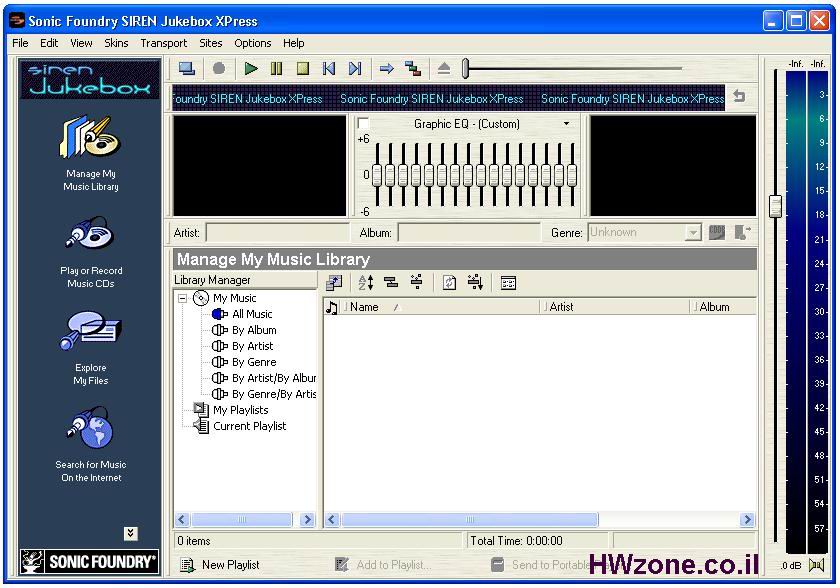This screenshot has height=588, width=840.
Task: Click the send-to-device icon right of CDDB
Action: [x=742, y=232]
